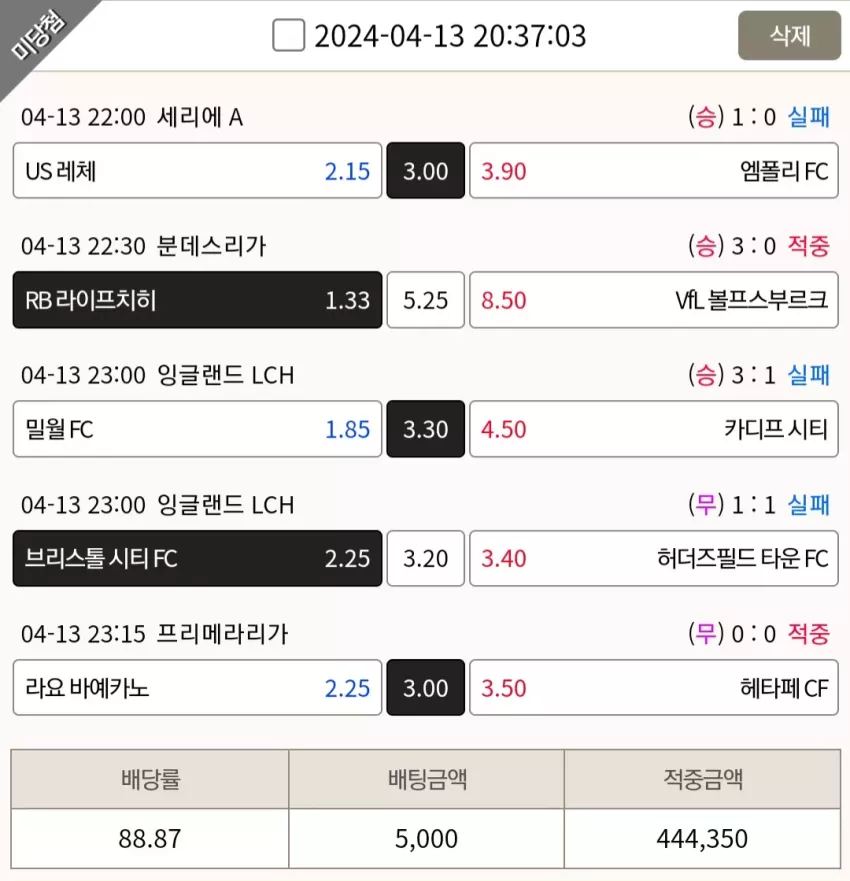Select the 3.20 draw odds box

pos(426,558)
